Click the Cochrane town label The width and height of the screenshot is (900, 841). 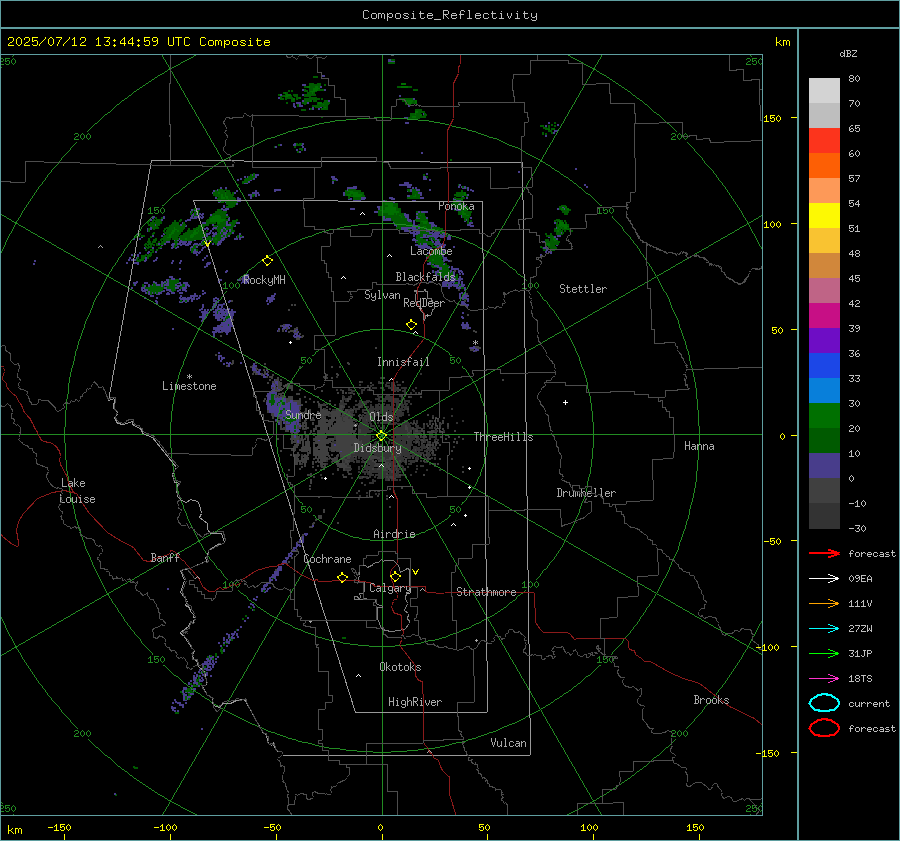(327, 559)
